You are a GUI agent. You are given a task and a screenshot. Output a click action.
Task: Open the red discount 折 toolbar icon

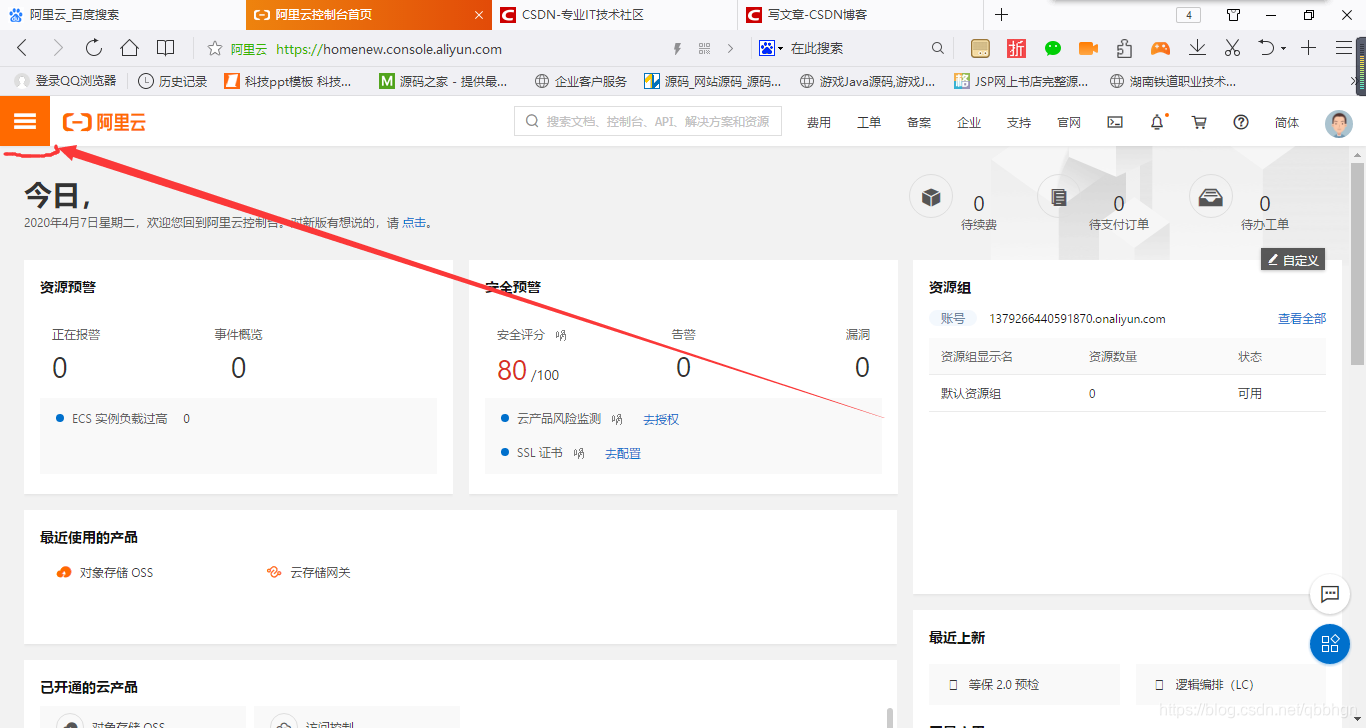[x=1017, y=48]
